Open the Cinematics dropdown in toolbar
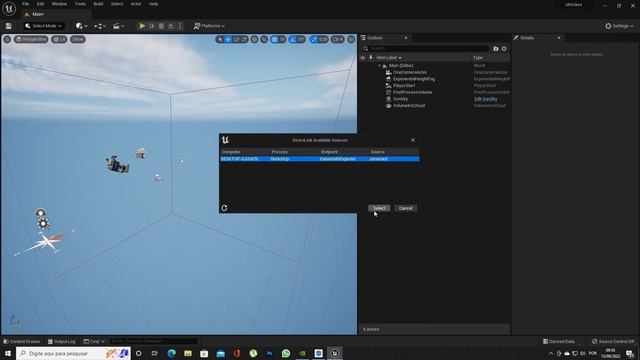This screenshot has height=360, width=640. (118, 26)
